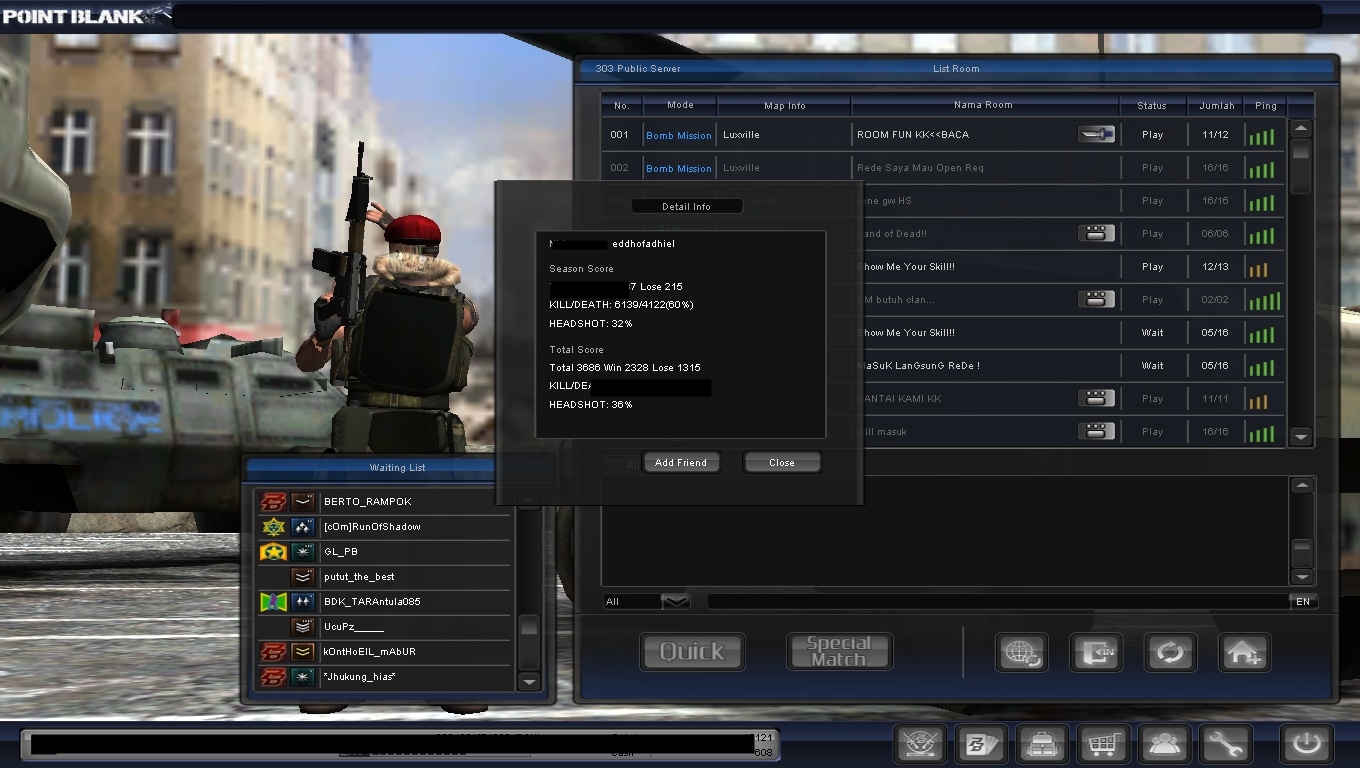
Task: Click the room list scrollbar thumb
Action: [x=1300, y=152]
